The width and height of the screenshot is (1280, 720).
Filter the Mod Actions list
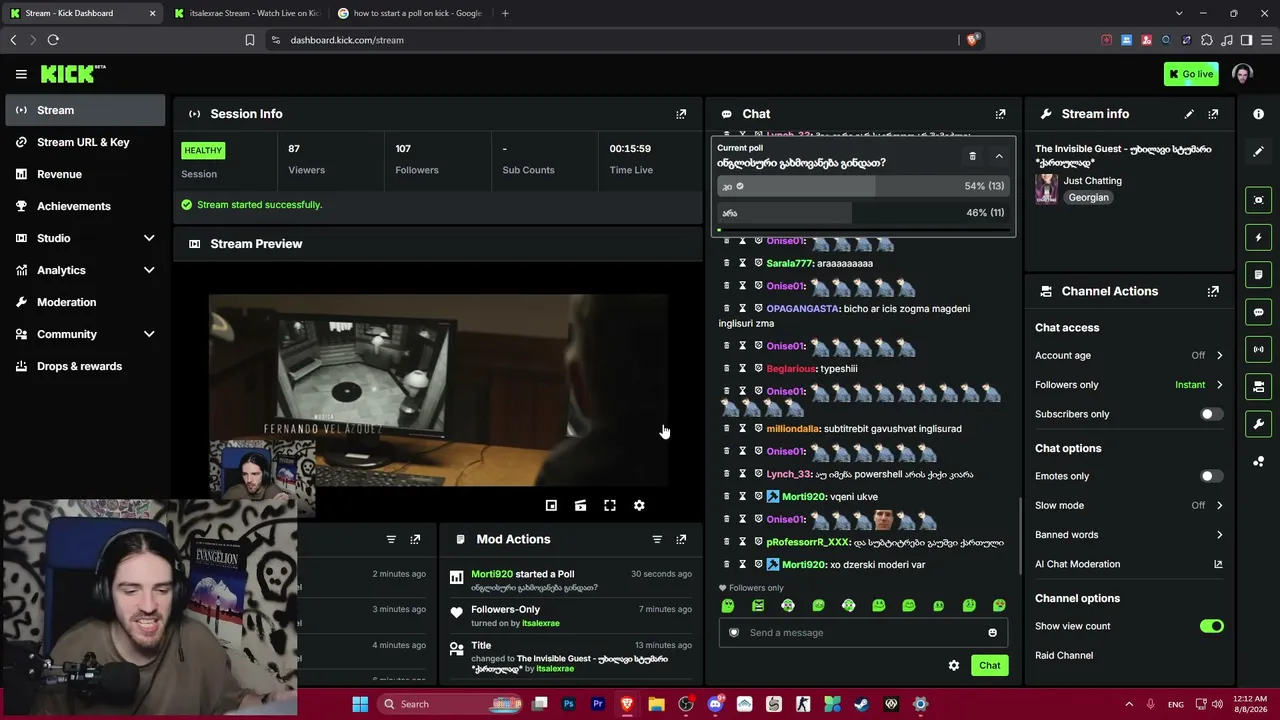coord(657,539)
